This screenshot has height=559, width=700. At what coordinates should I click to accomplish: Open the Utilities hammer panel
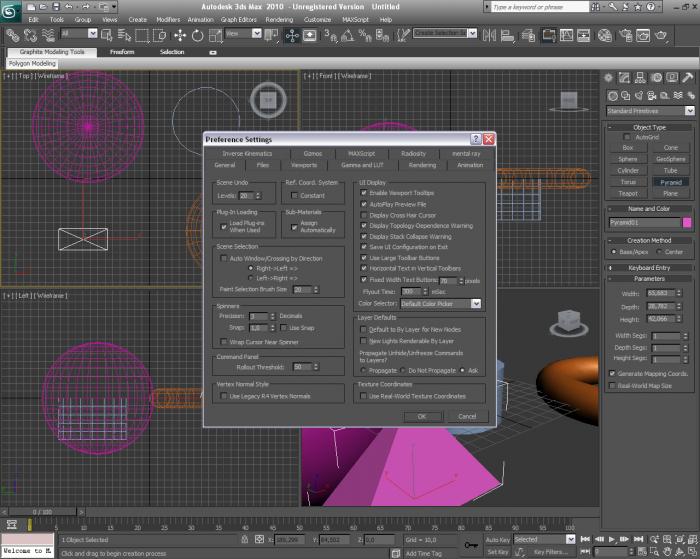click(x=688, y=78)
